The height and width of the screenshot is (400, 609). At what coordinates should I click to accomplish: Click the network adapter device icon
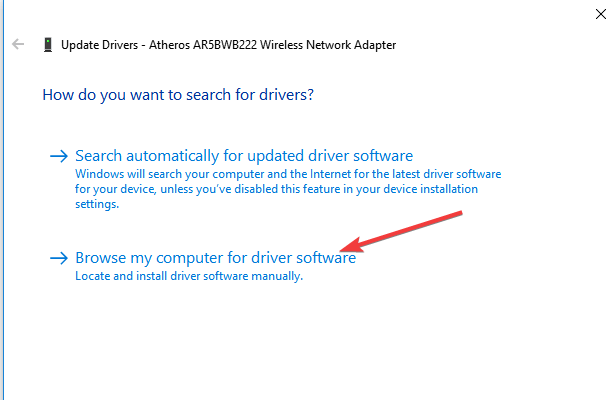click(48, 45)
